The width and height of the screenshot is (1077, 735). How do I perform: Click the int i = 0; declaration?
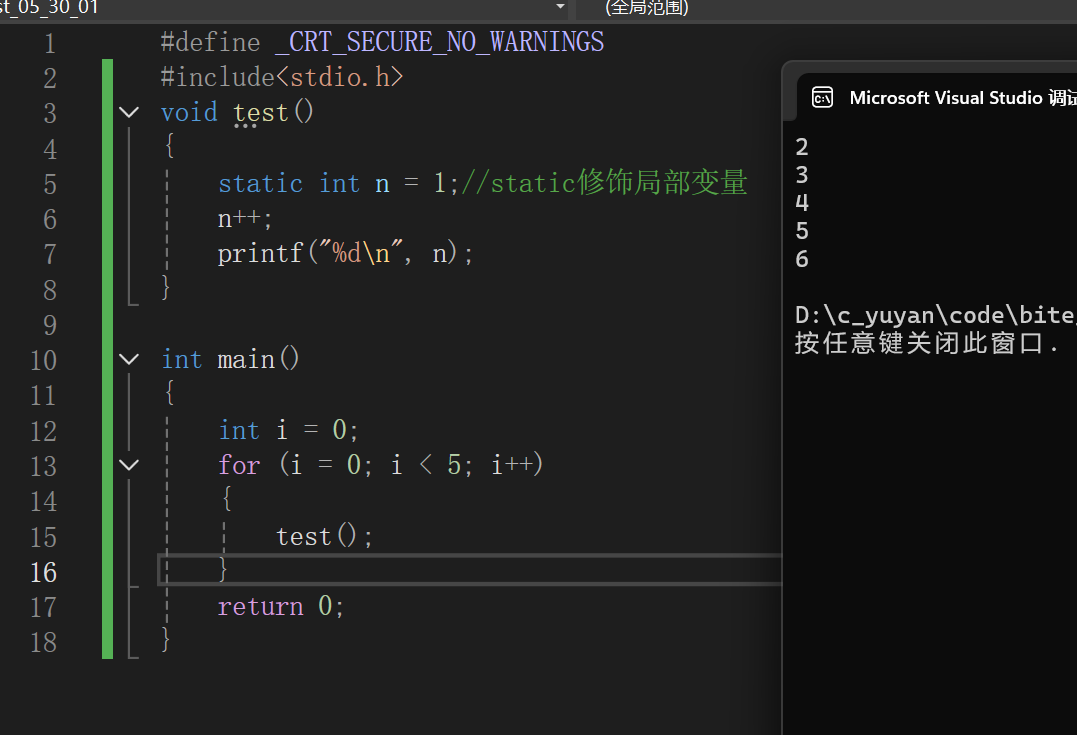pos(288,431)
